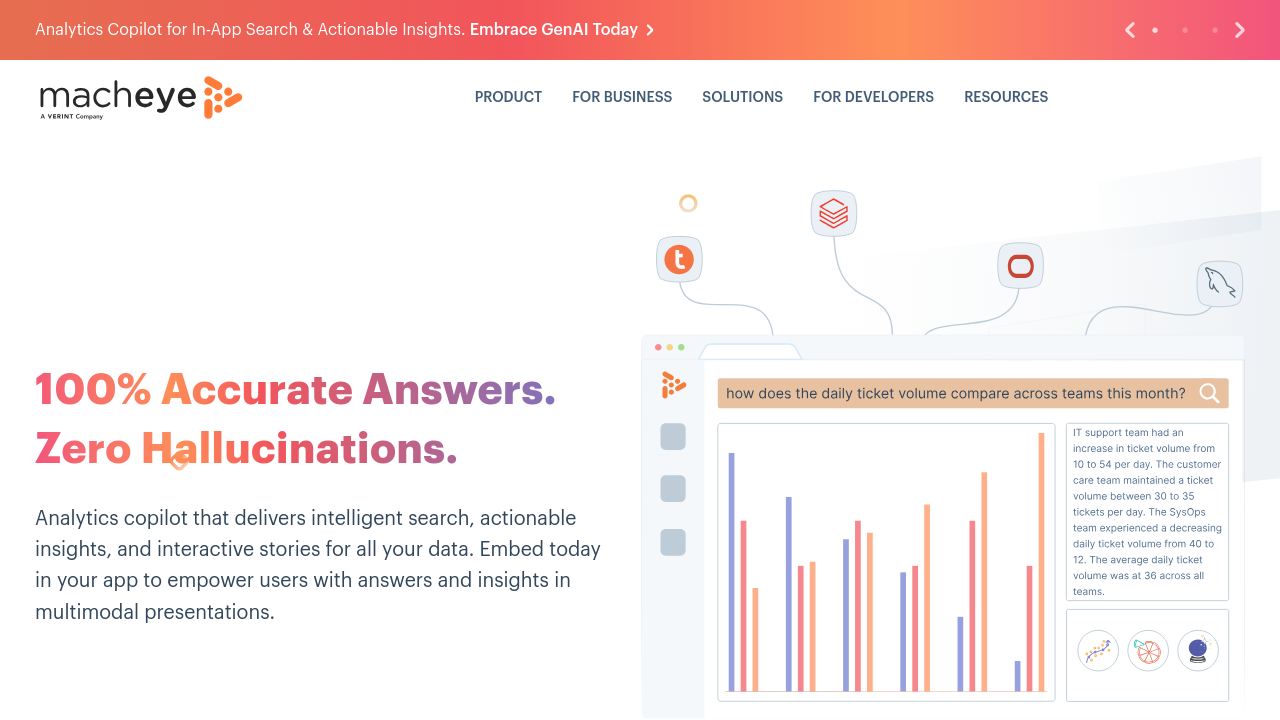
Task: Open the trend scatter chart insight icon
Action: [1098, 650]
